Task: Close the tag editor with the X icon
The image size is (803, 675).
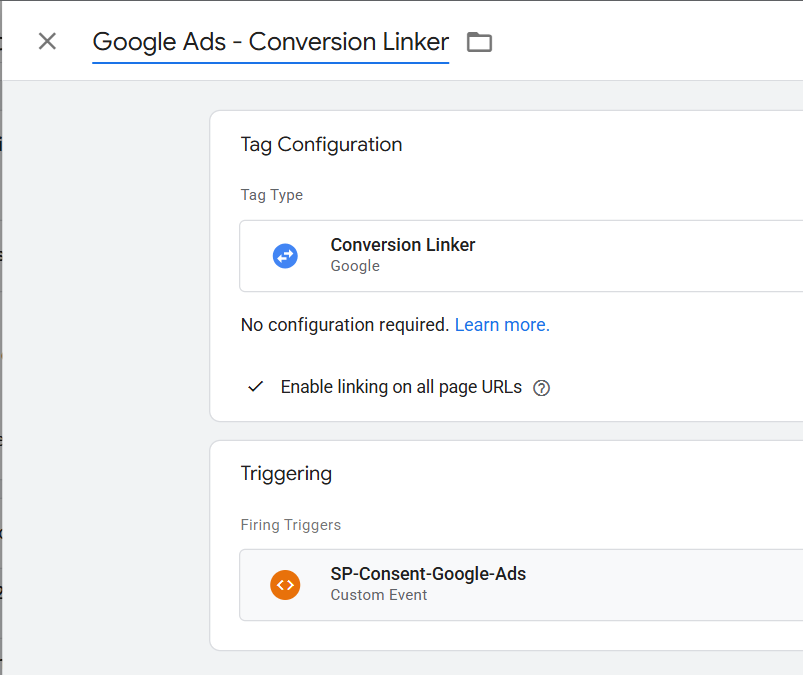Action: tap(47, 41)
